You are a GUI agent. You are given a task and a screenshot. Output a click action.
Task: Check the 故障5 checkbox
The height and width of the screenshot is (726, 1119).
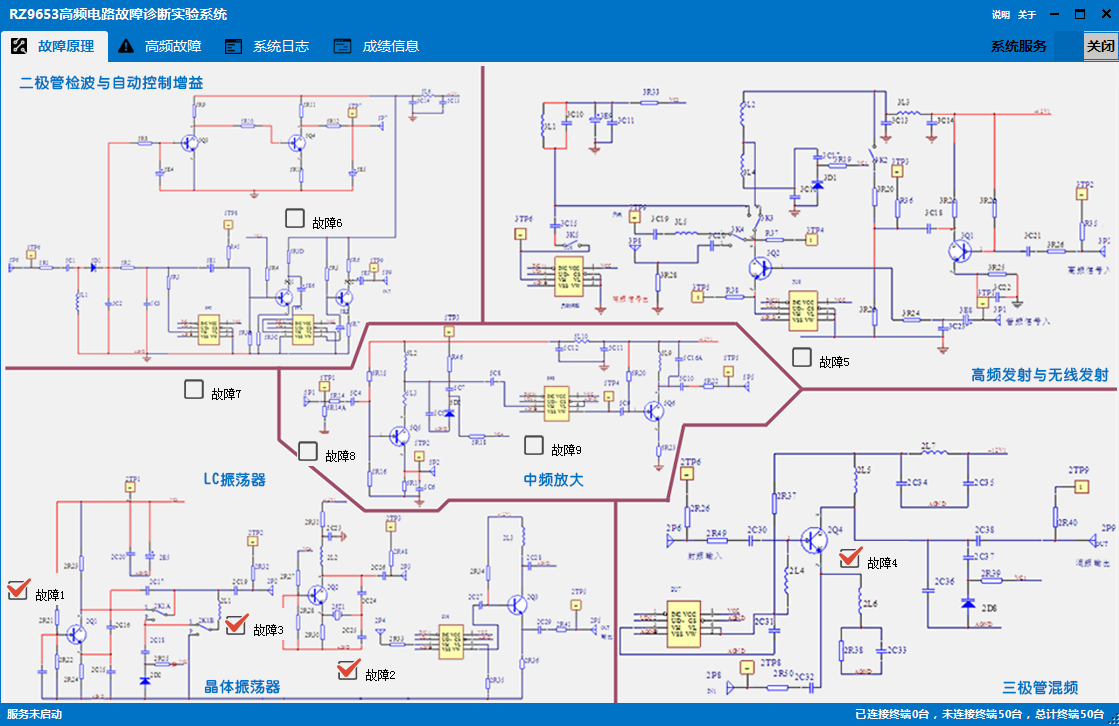tap(801, 357)
